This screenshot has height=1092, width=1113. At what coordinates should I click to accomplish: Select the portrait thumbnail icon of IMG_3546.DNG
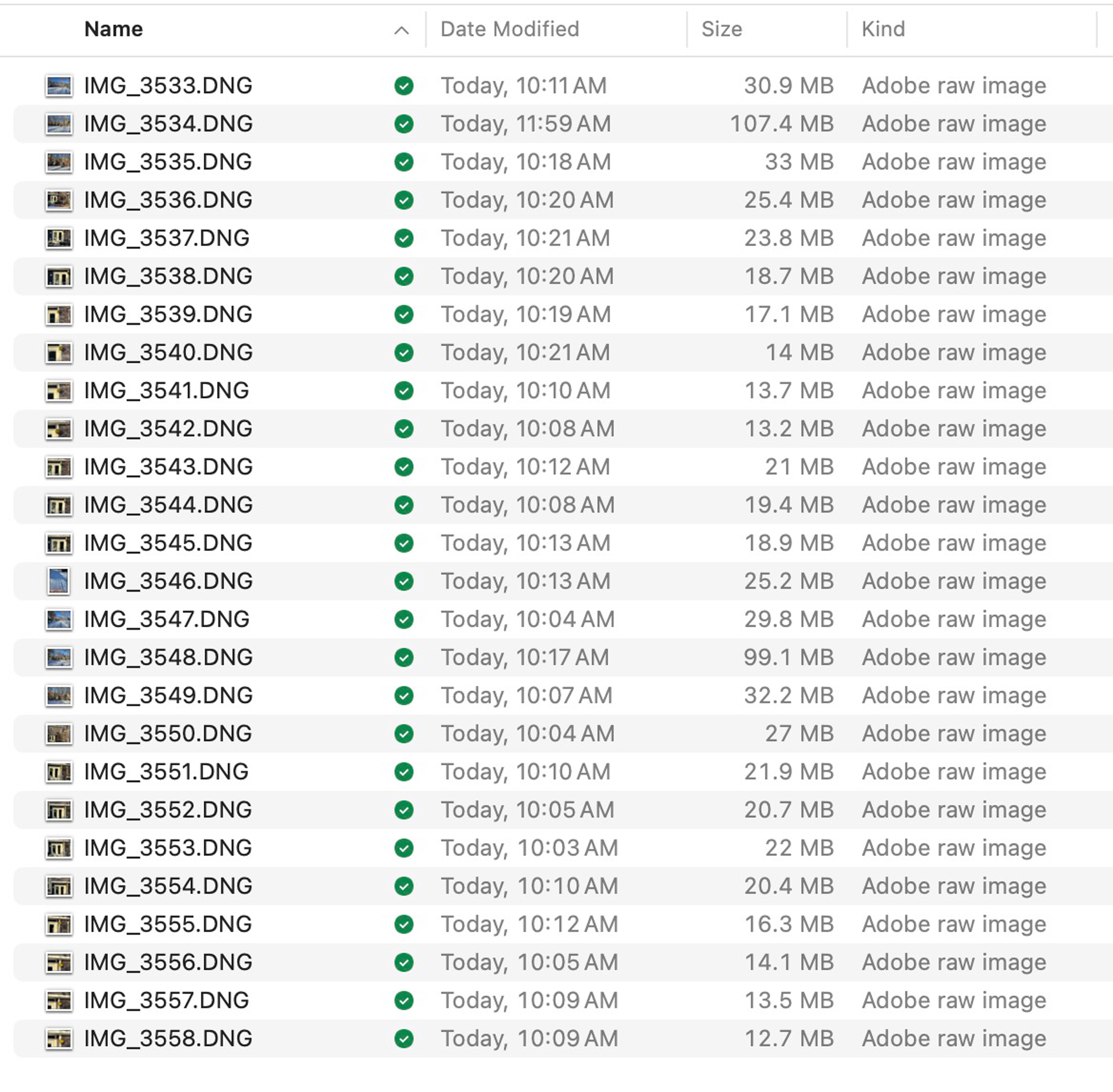[x=59, y=582]
